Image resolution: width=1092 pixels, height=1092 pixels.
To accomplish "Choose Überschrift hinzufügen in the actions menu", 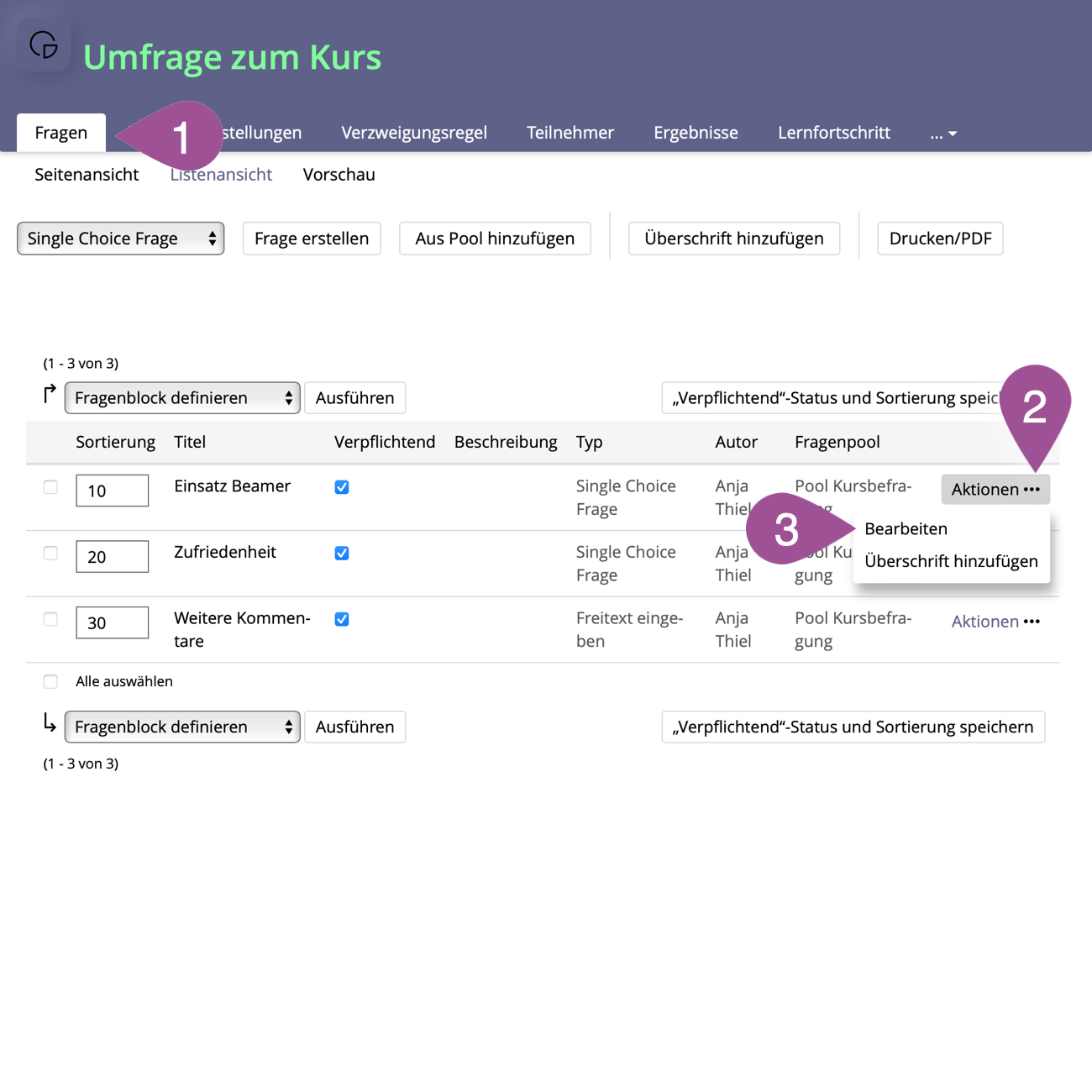I will coord(951,561).
